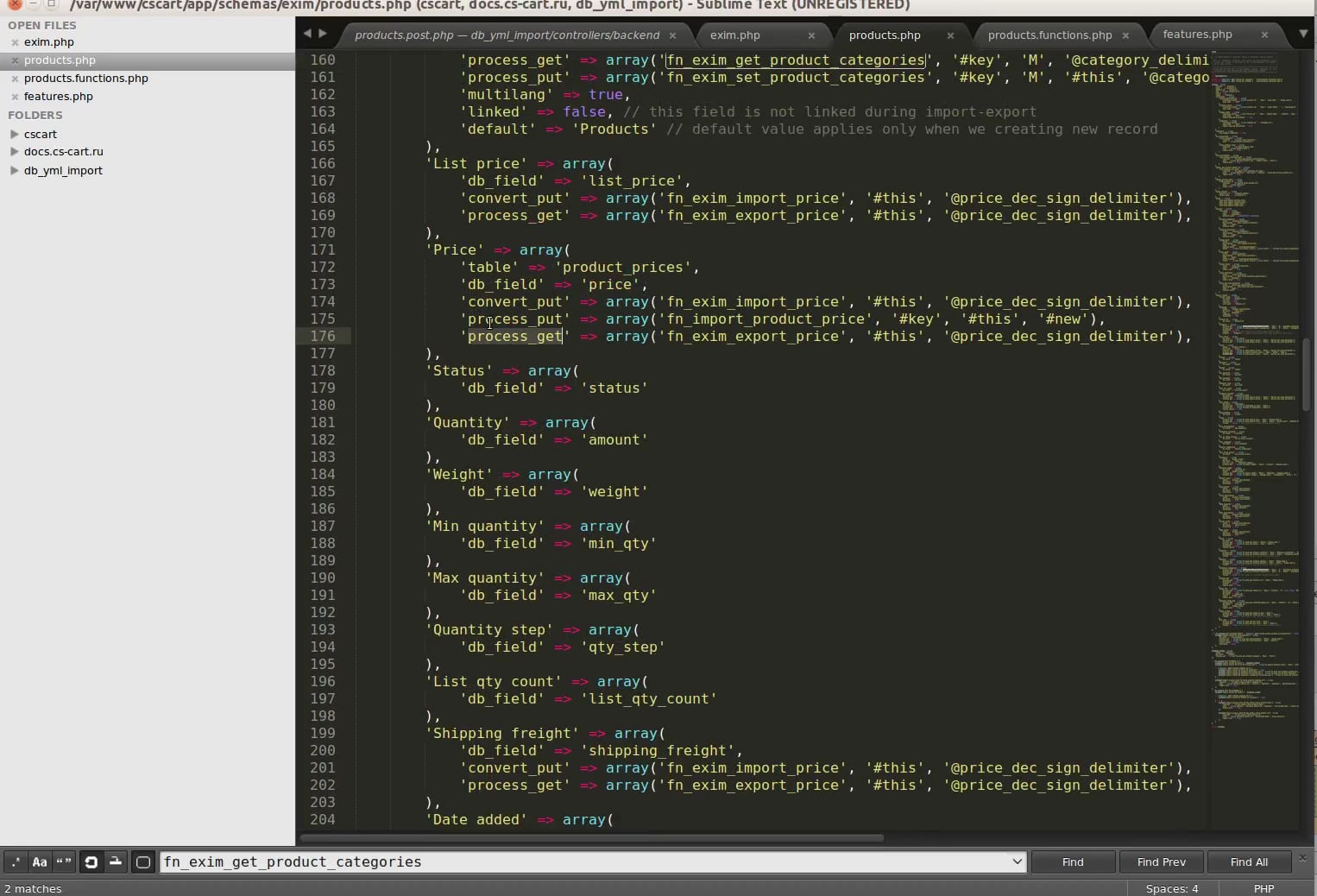Image resolution: width=1317 pixels, height=896 pixels.
Task: Click the horizontal scrollbar thumb
Action: pyautogui.click(x=591, y=837)
